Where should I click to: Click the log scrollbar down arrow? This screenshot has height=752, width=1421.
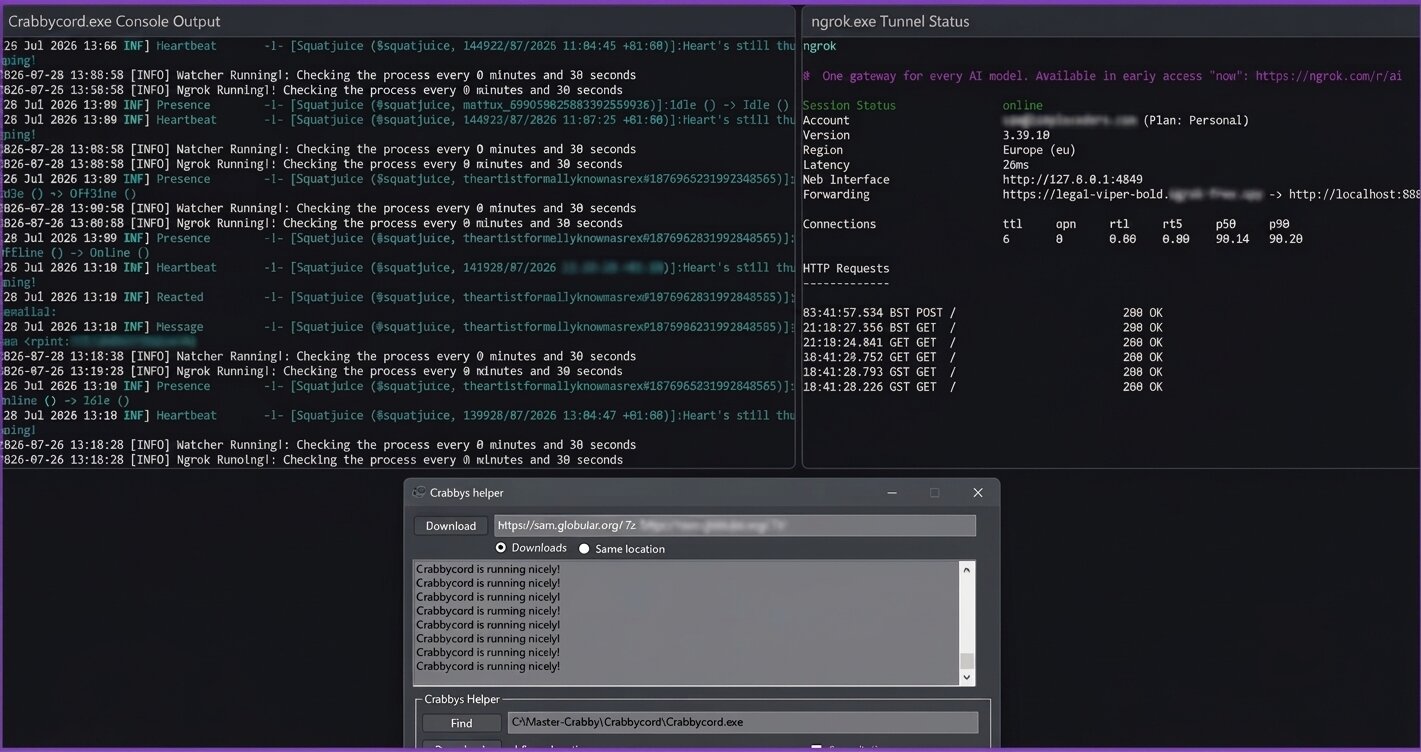(966, 677)
